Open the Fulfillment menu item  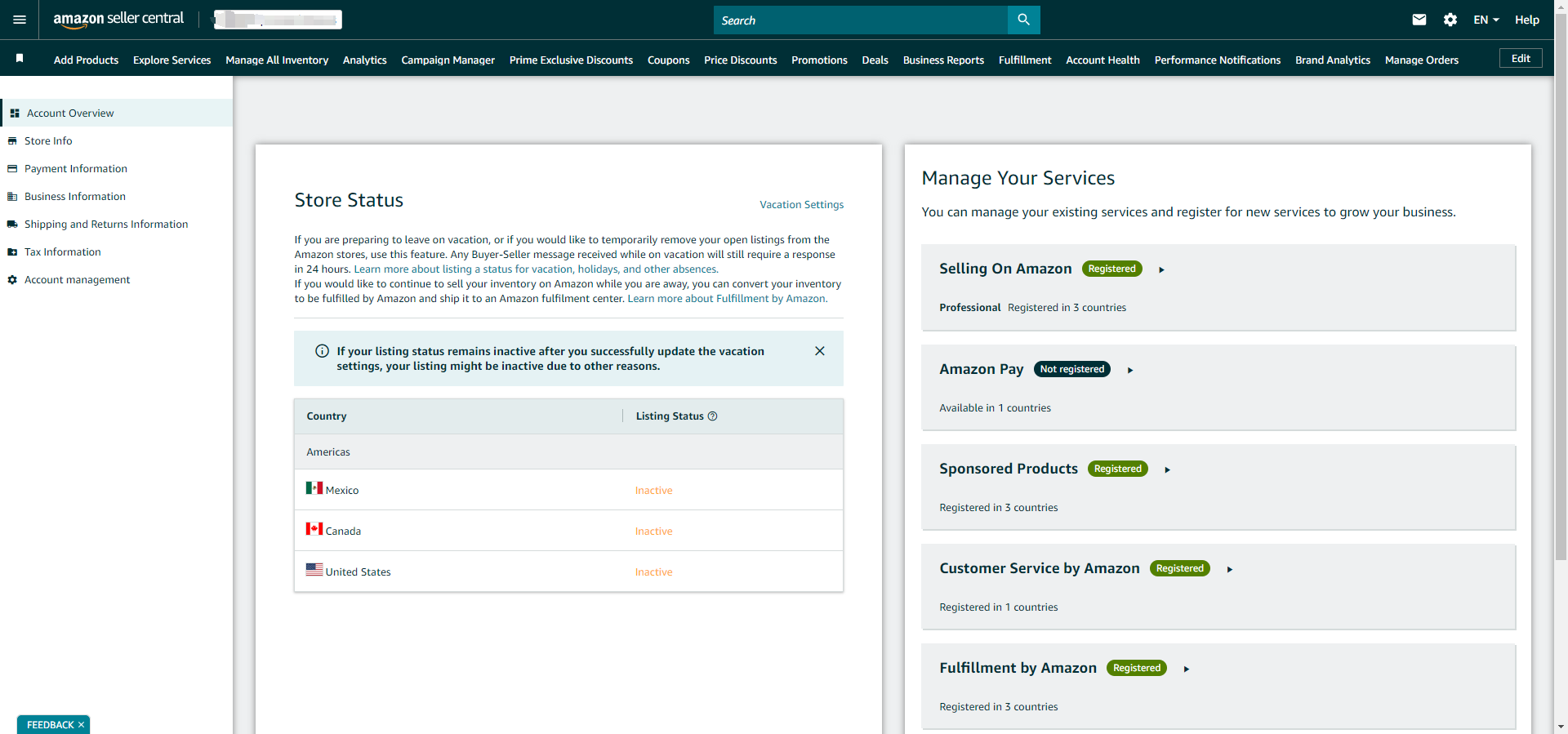(1025, 60)
